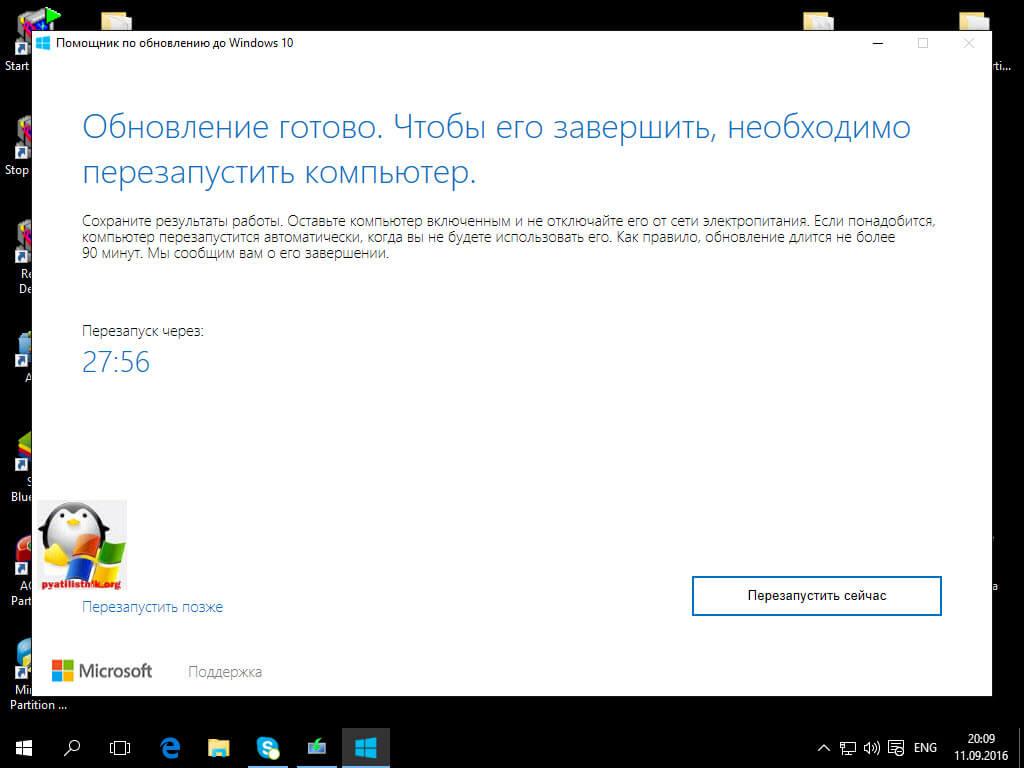Select the Windows 10 update assistant taskbar button
The height and width of the screenshot is (768, 1024).
366,748
